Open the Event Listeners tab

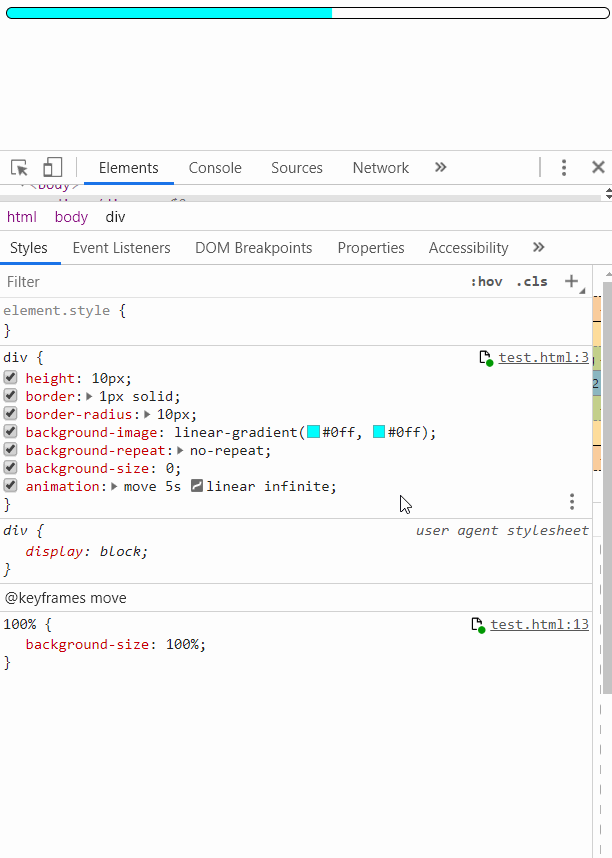(x=121, y=248)
